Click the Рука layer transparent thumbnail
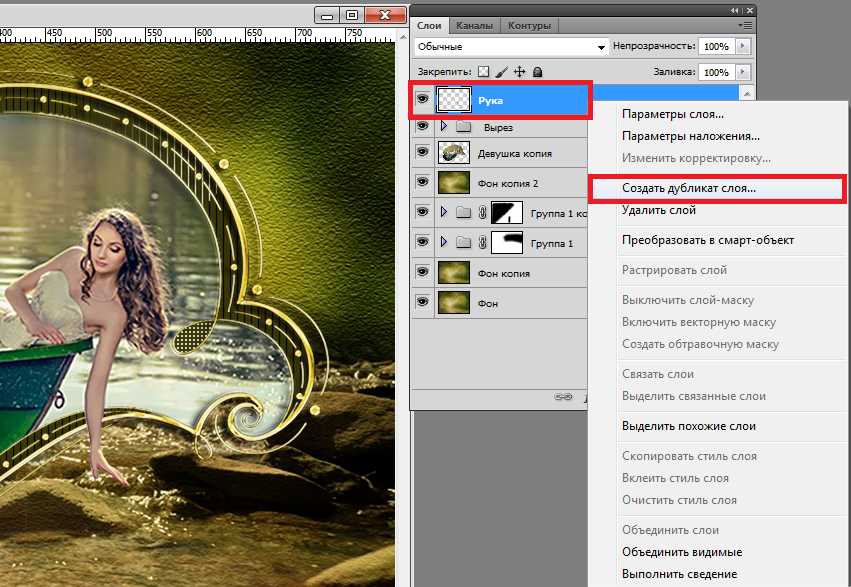The image size is (851, 587). coord(454,100)
